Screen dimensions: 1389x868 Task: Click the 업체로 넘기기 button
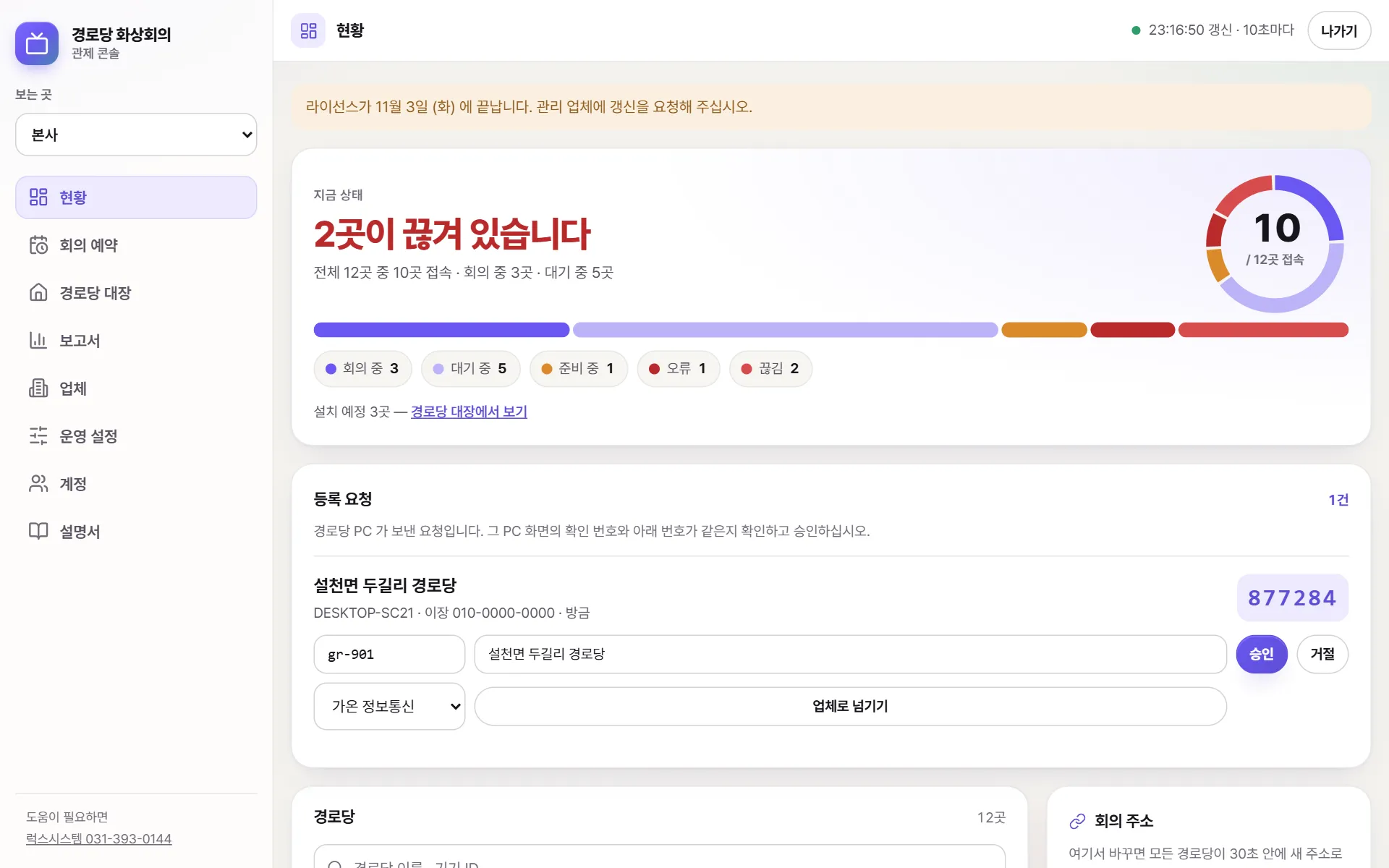coord(850,706)
